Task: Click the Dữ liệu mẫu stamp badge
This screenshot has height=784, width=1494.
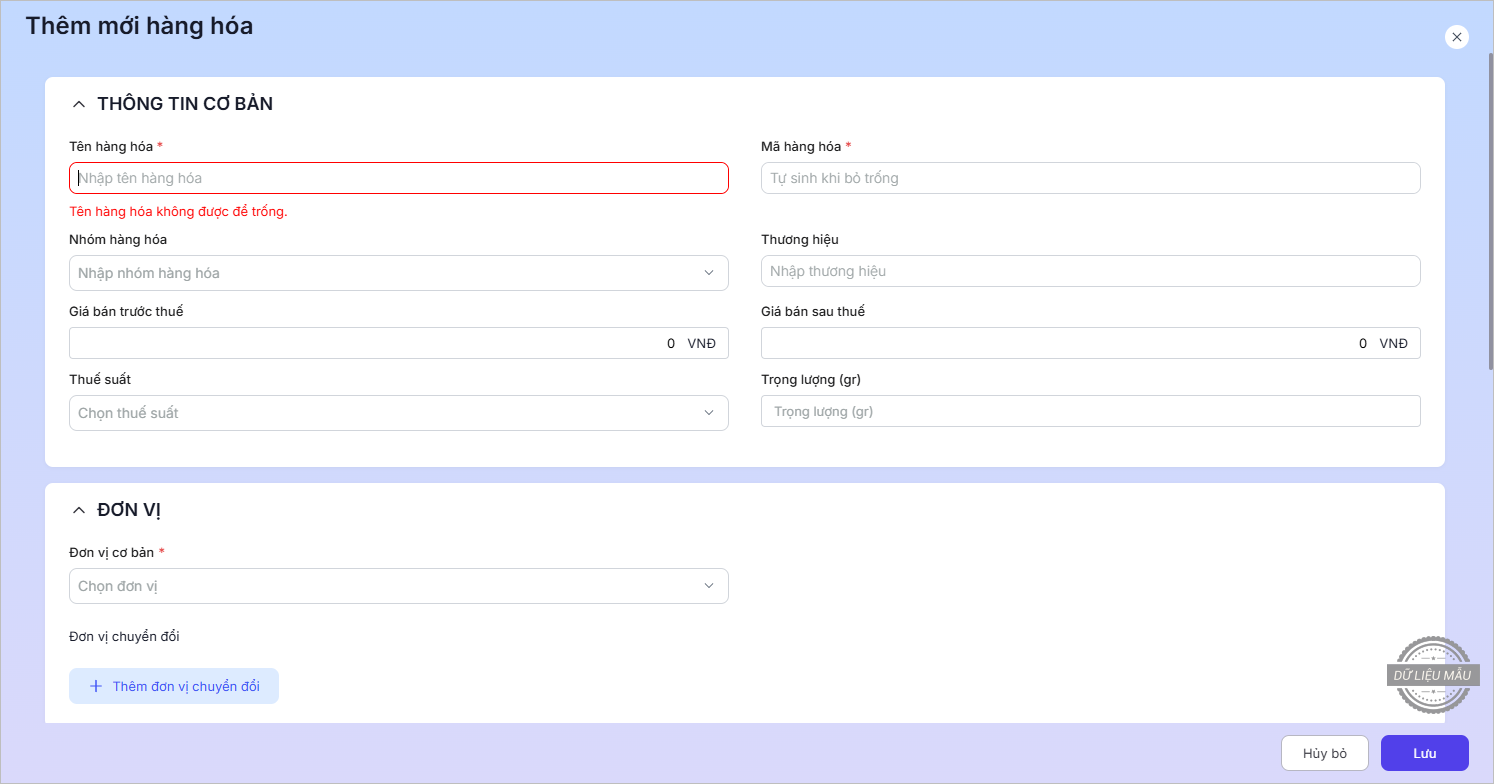Action: coord(1433,675)
